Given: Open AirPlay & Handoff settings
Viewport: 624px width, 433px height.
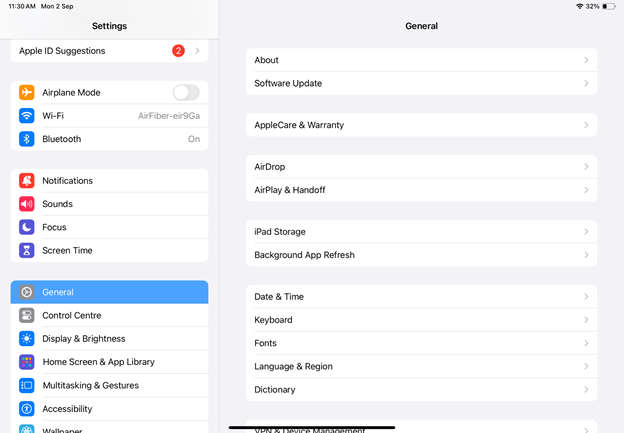Looking at the screenshot, I should (x=421, y=190).
